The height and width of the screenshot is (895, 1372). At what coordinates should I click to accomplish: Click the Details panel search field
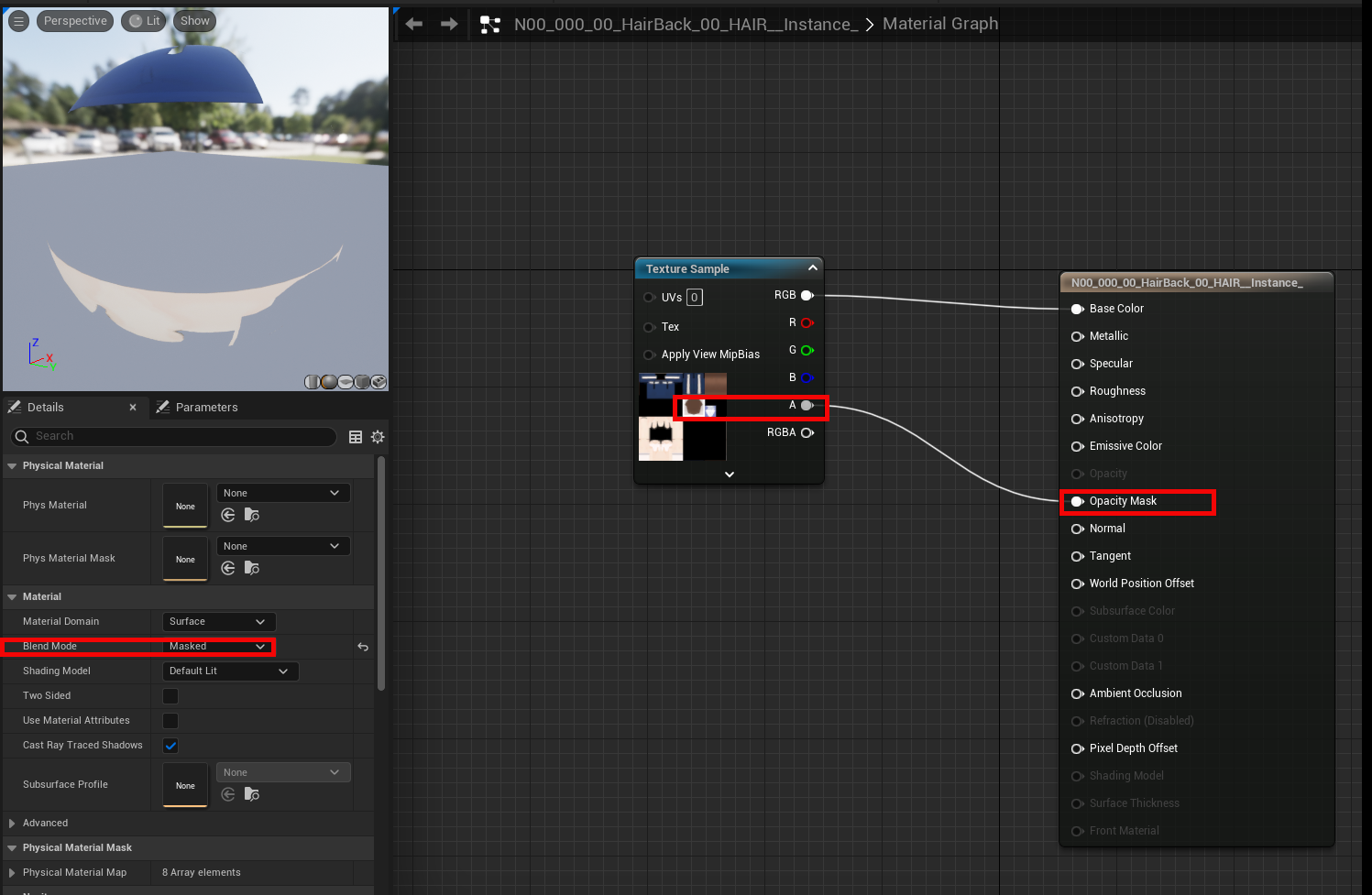[171, 436]
